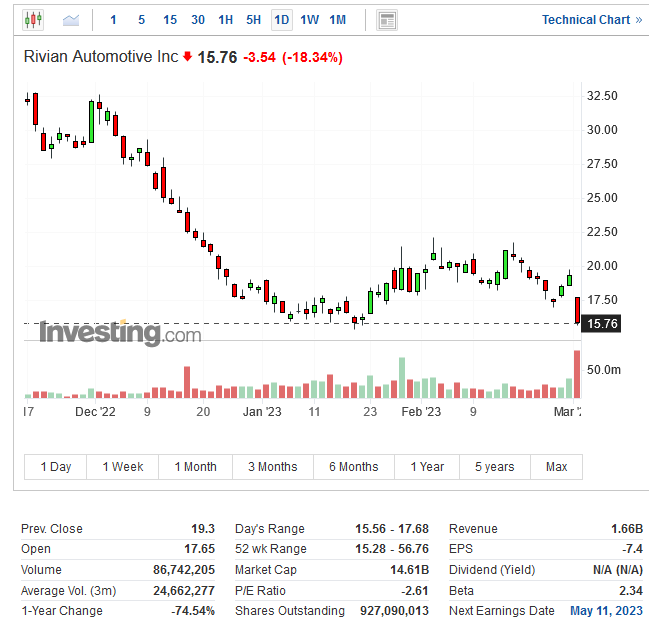Click Day's Range value 15.56 - 17.68
The width and height of the screenshot is (649, 617).
(x=392, y=528)
